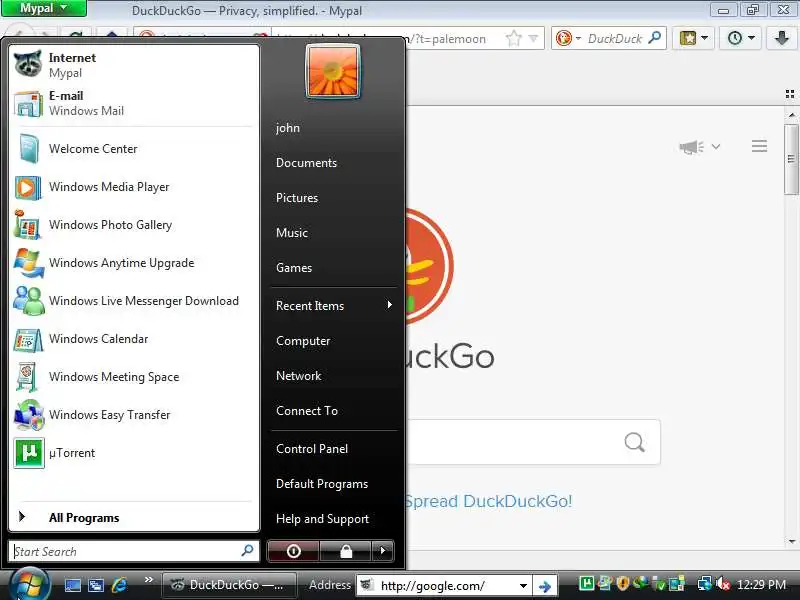The height and width of the screenshot is (600, 800).
Task: Open Mypal Internet browser from Start menu
Action: point(134,65)
